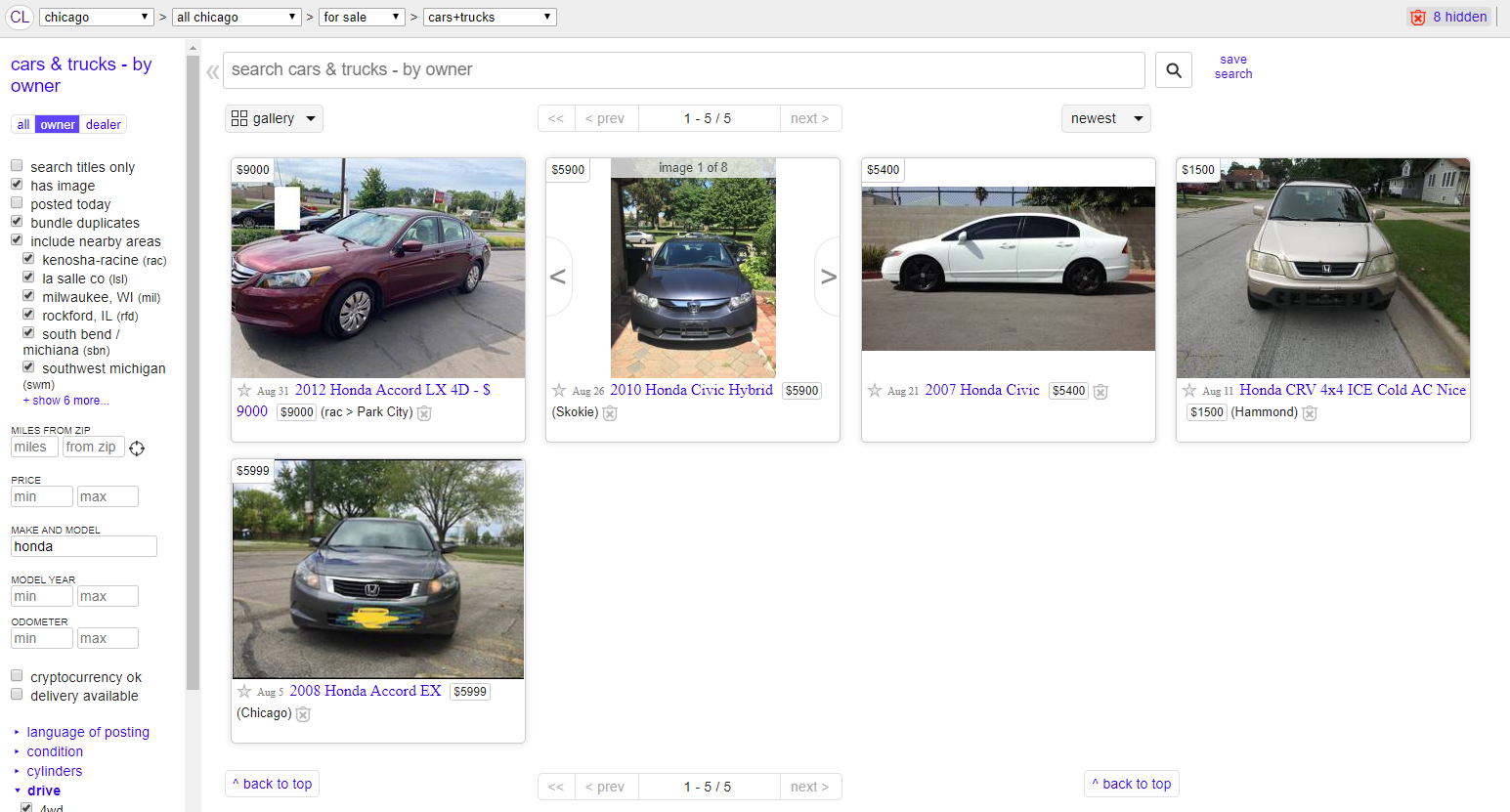Screen dimensions: 1510x812
Task: Star the 2012 Honda Accord LX listing
Action: point(244,390)
